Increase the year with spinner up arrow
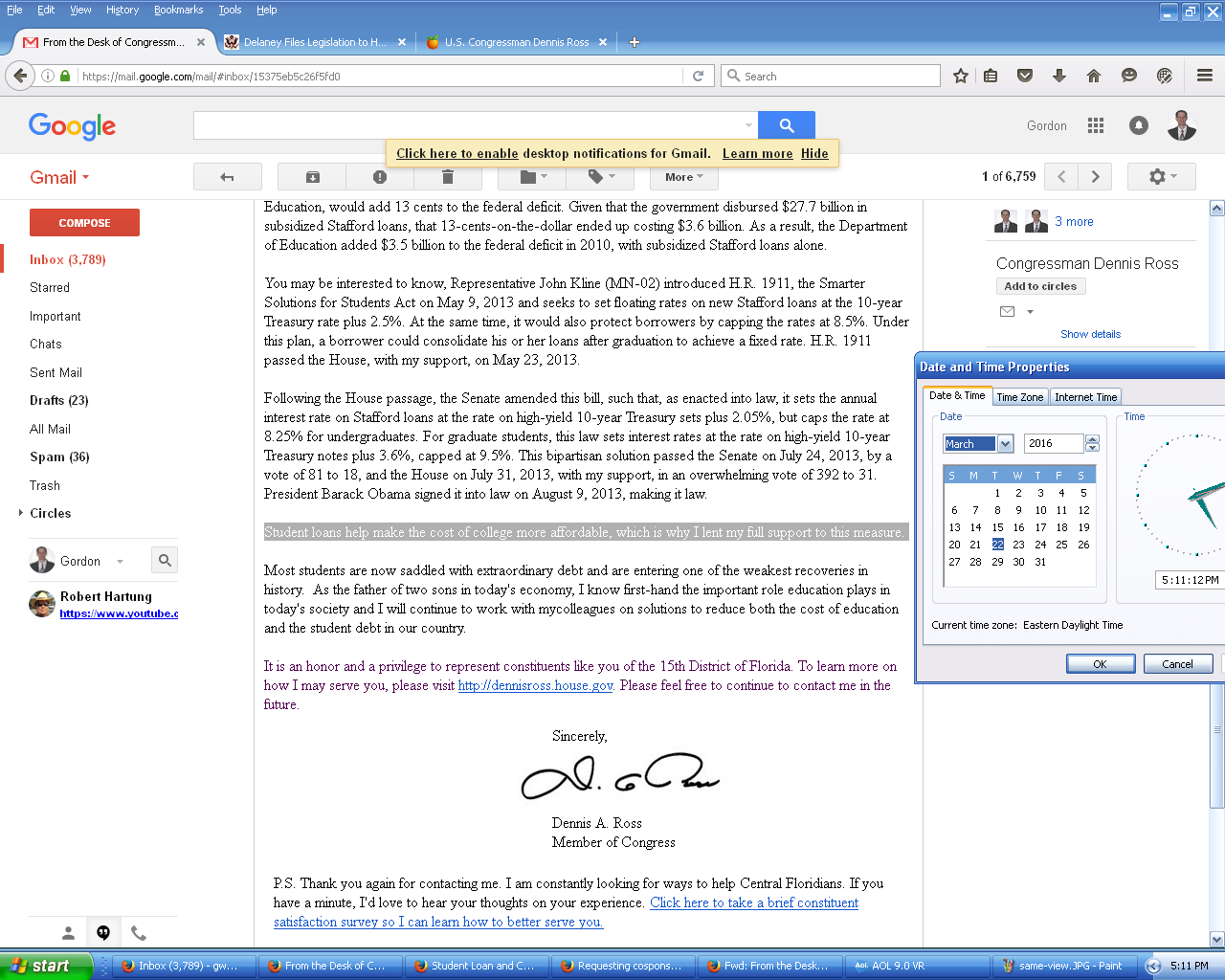The image size is (1225, 980). 1092,439
